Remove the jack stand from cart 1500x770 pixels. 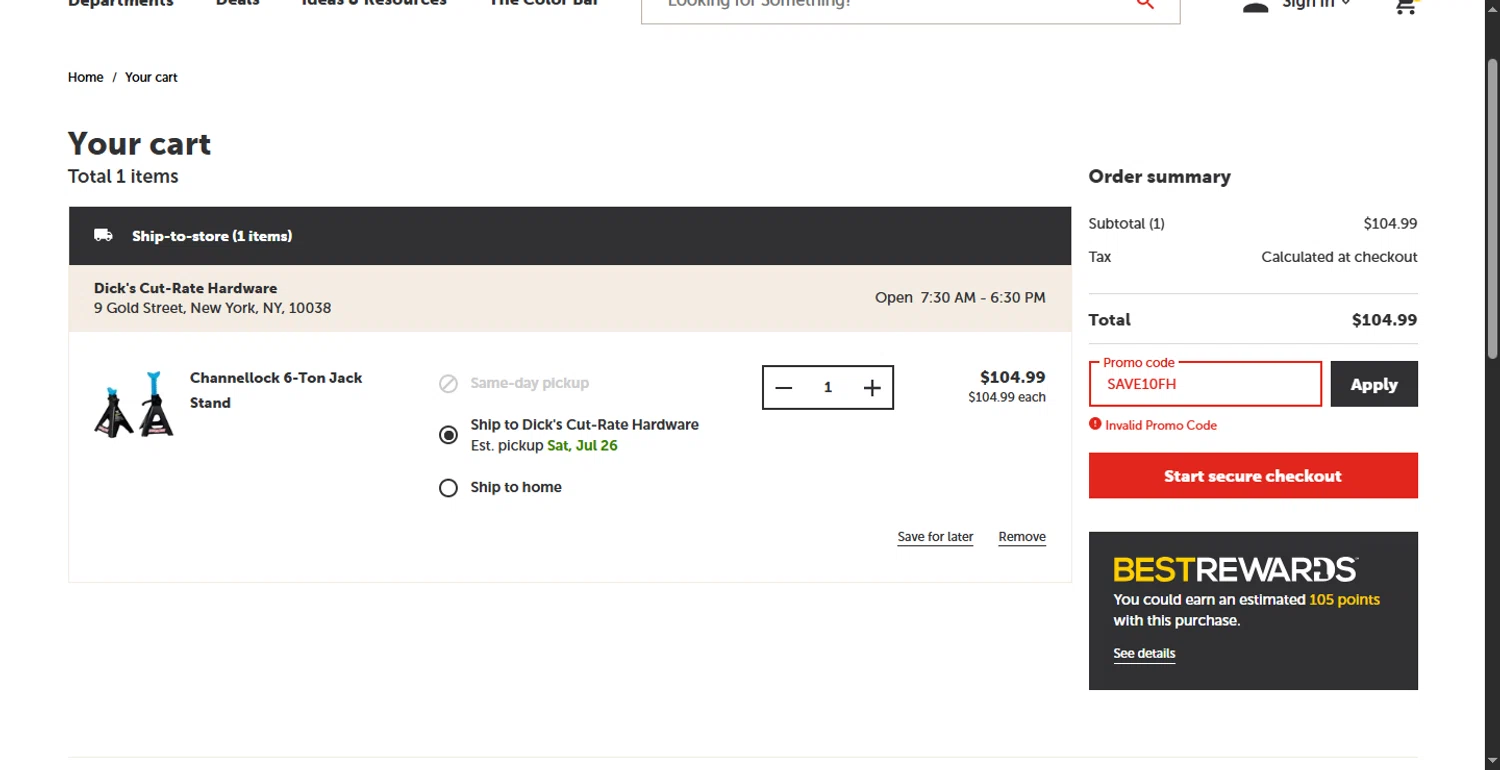(1022, 537)
